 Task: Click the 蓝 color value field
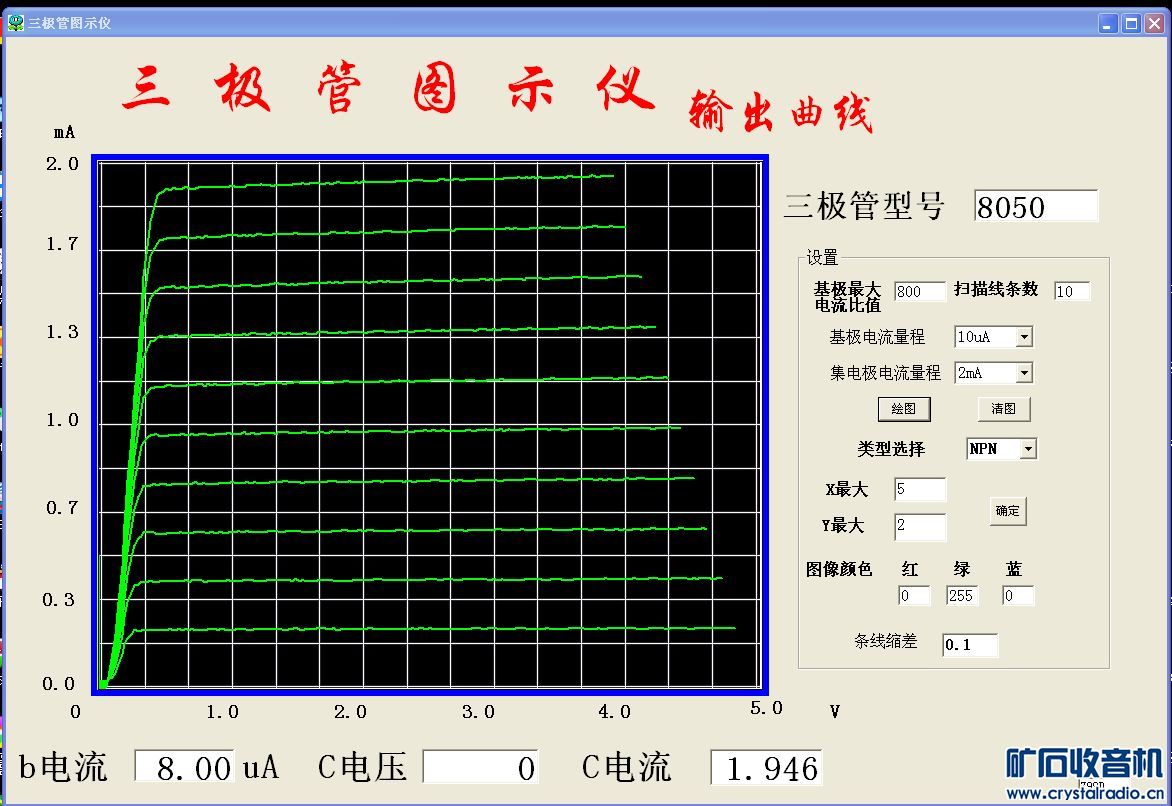coord(1017,596)
